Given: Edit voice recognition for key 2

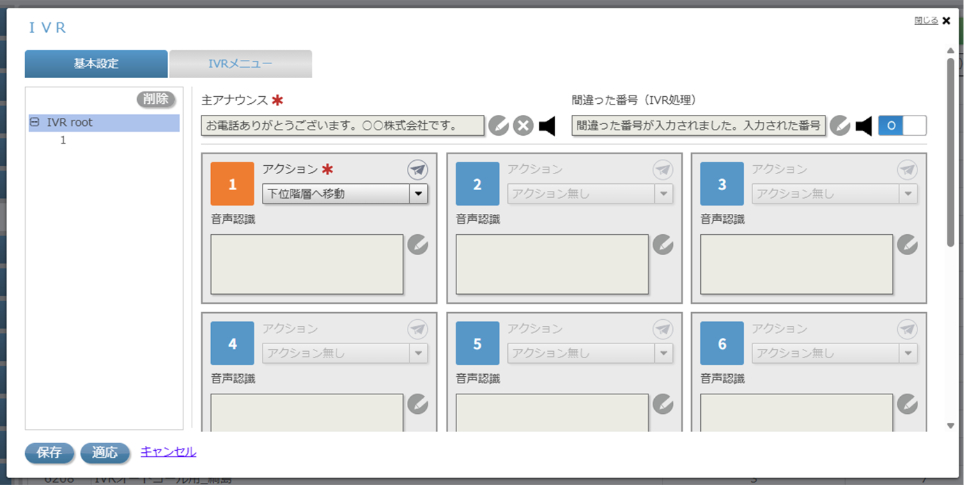Looking at the screenshot, I should pyautogui.click(x=663, y=244).
